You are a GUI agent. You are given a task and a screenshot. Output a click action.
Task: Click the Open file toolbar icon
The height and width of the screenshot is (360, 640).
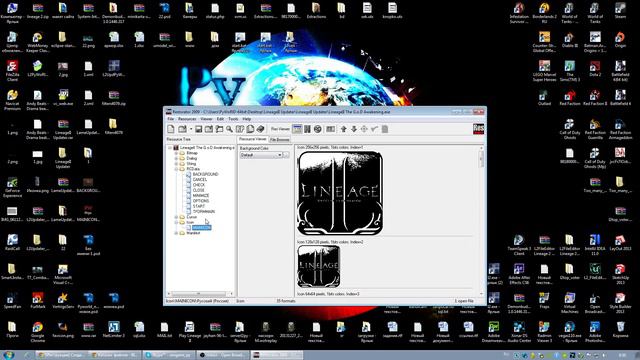tap(182, 129)
